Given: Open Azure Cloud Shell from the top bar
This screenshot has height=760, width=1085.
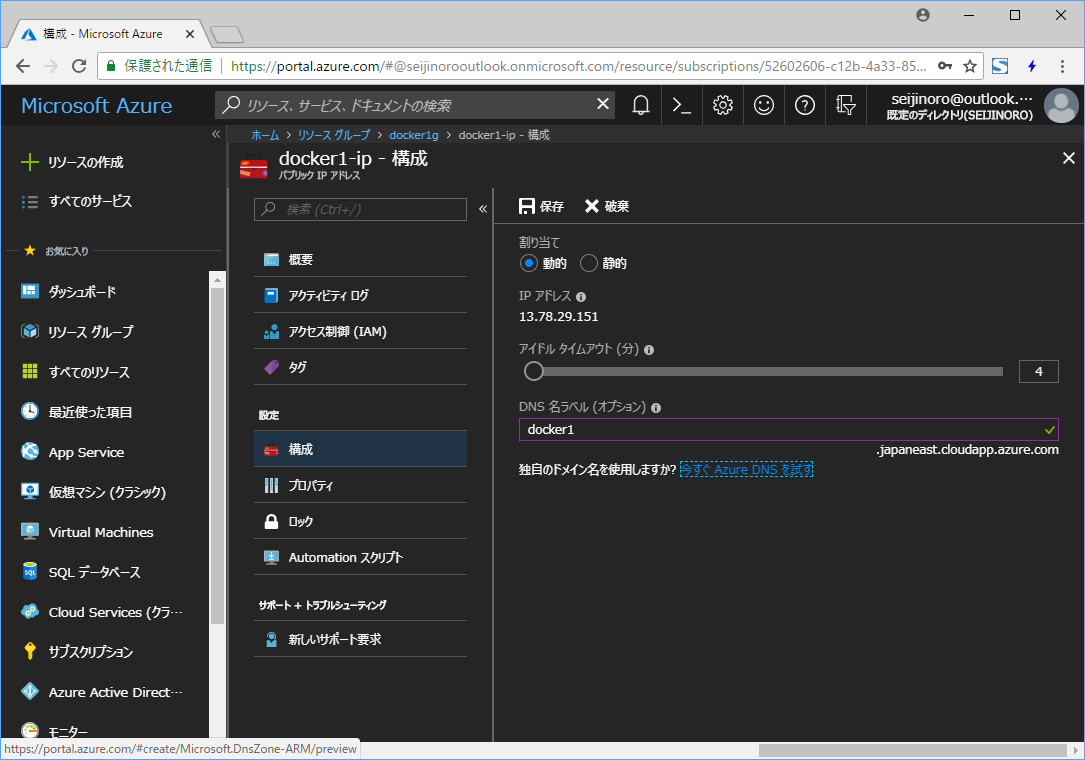Looking at the screenshot, I should [x=681, y=104].
